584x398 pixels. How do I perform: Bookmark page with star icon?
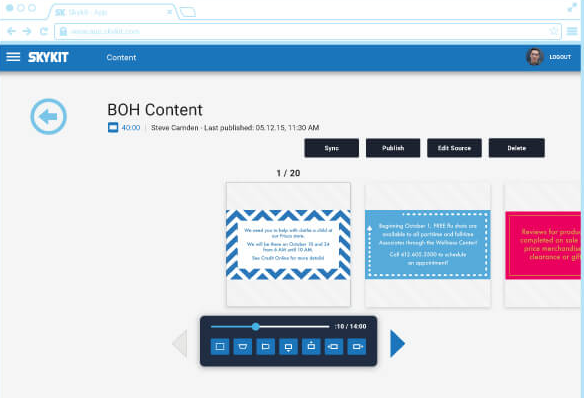pyautogui.click(x=554, y=31)
